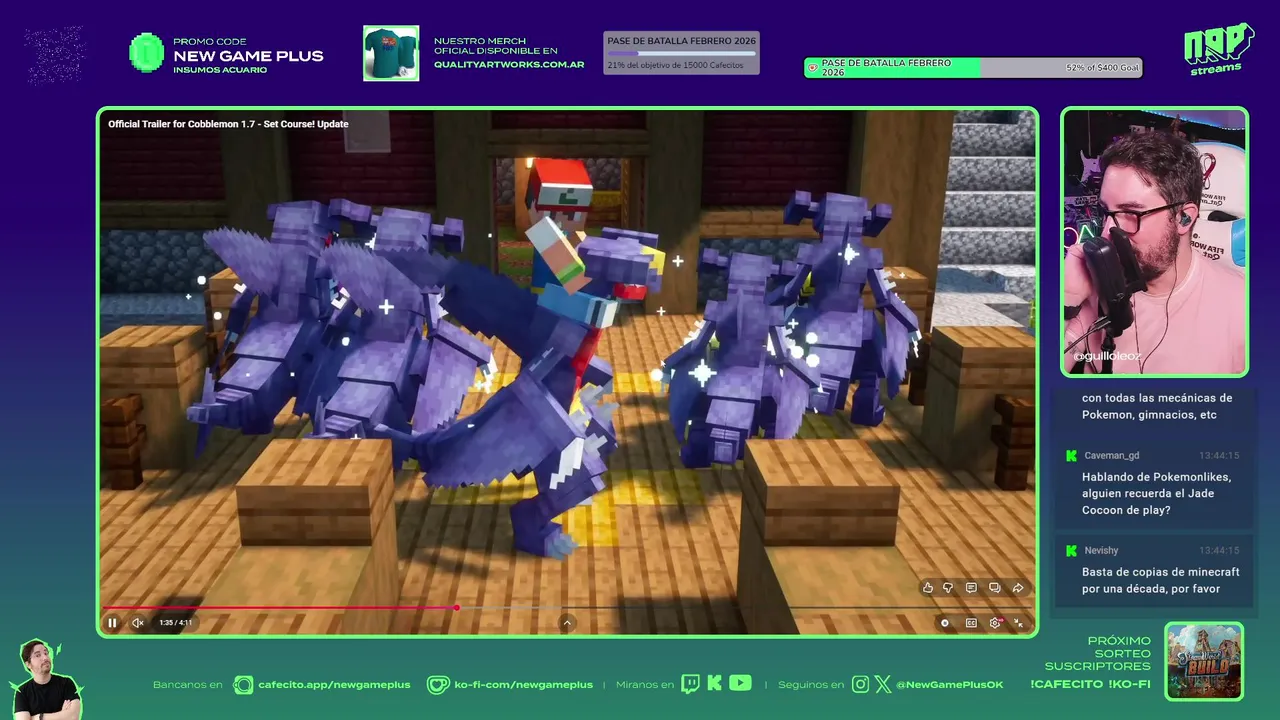Click the NEW GAME PLUS promo code text
Viewport: 1280px width, 720px height.
[x=248, y=56]
